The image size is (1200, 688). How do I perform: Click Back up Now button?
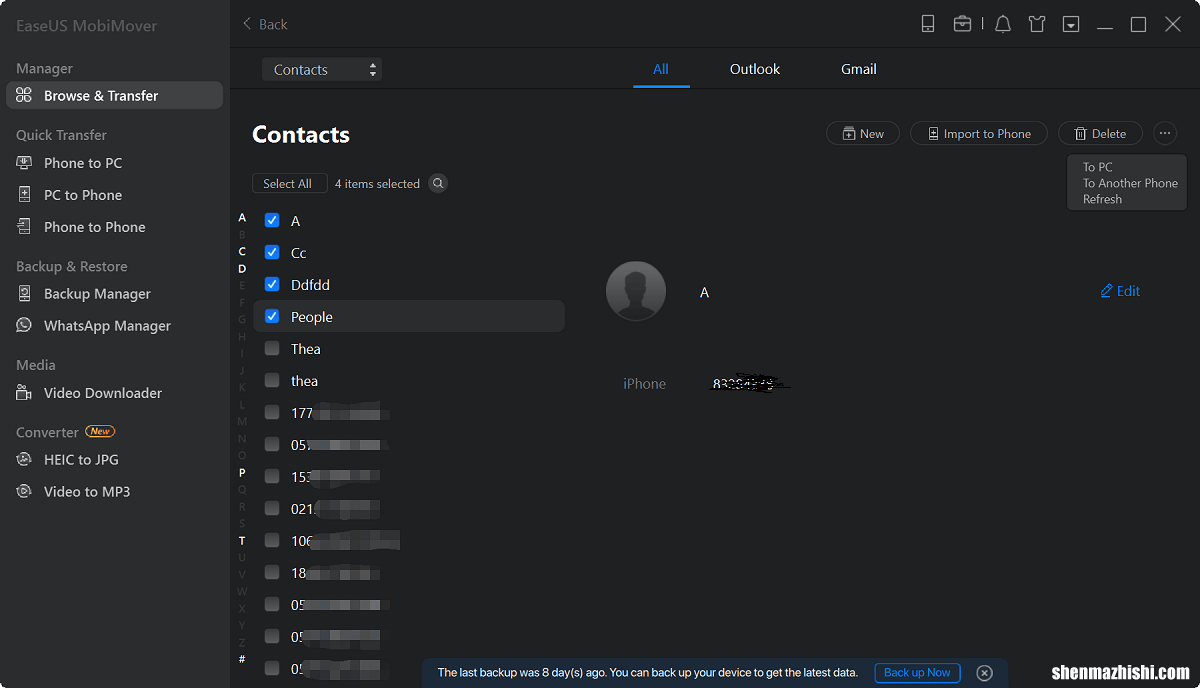pyautogui.click(x=917, y=673)
